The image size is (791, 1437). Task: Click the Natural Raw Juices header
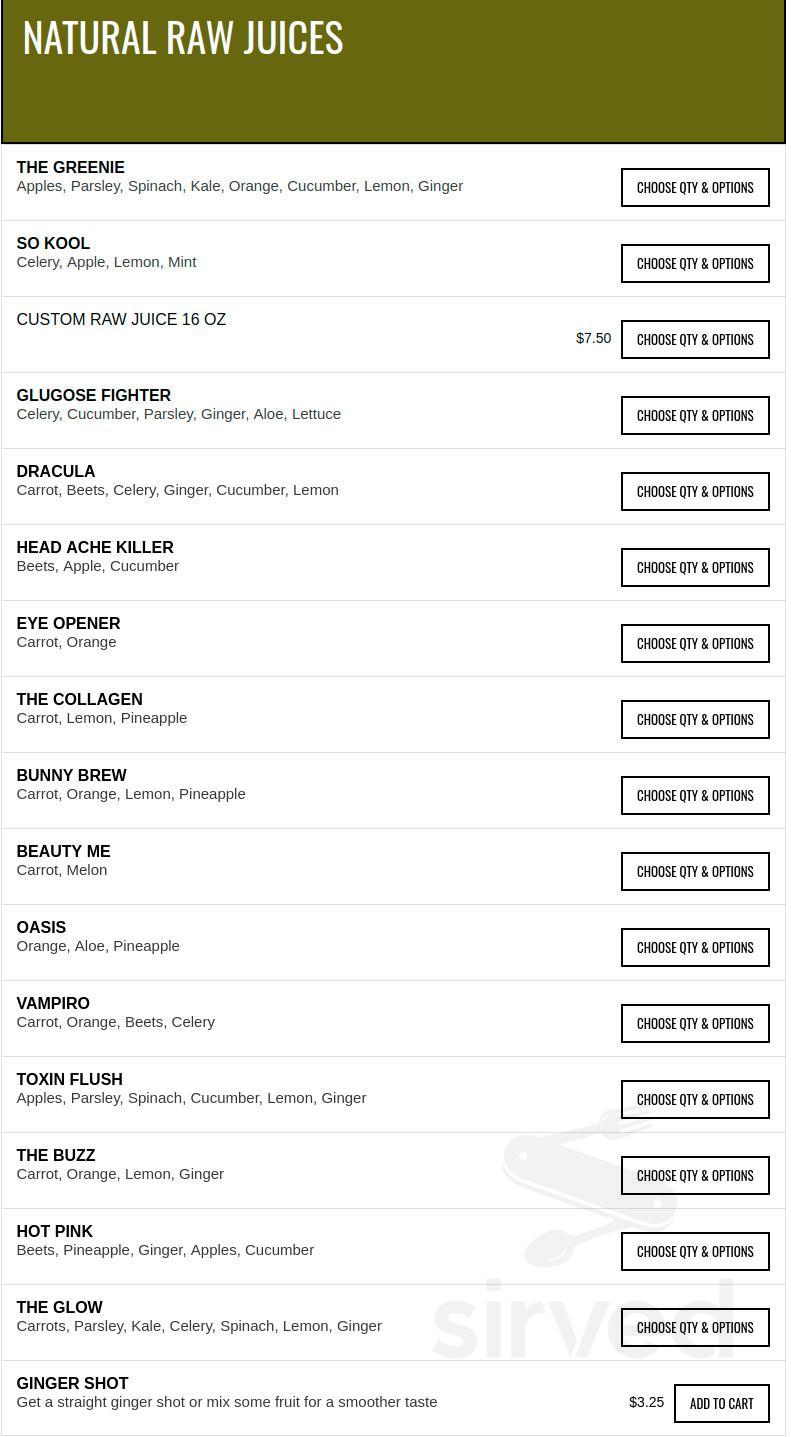click(x=183, y=38)
